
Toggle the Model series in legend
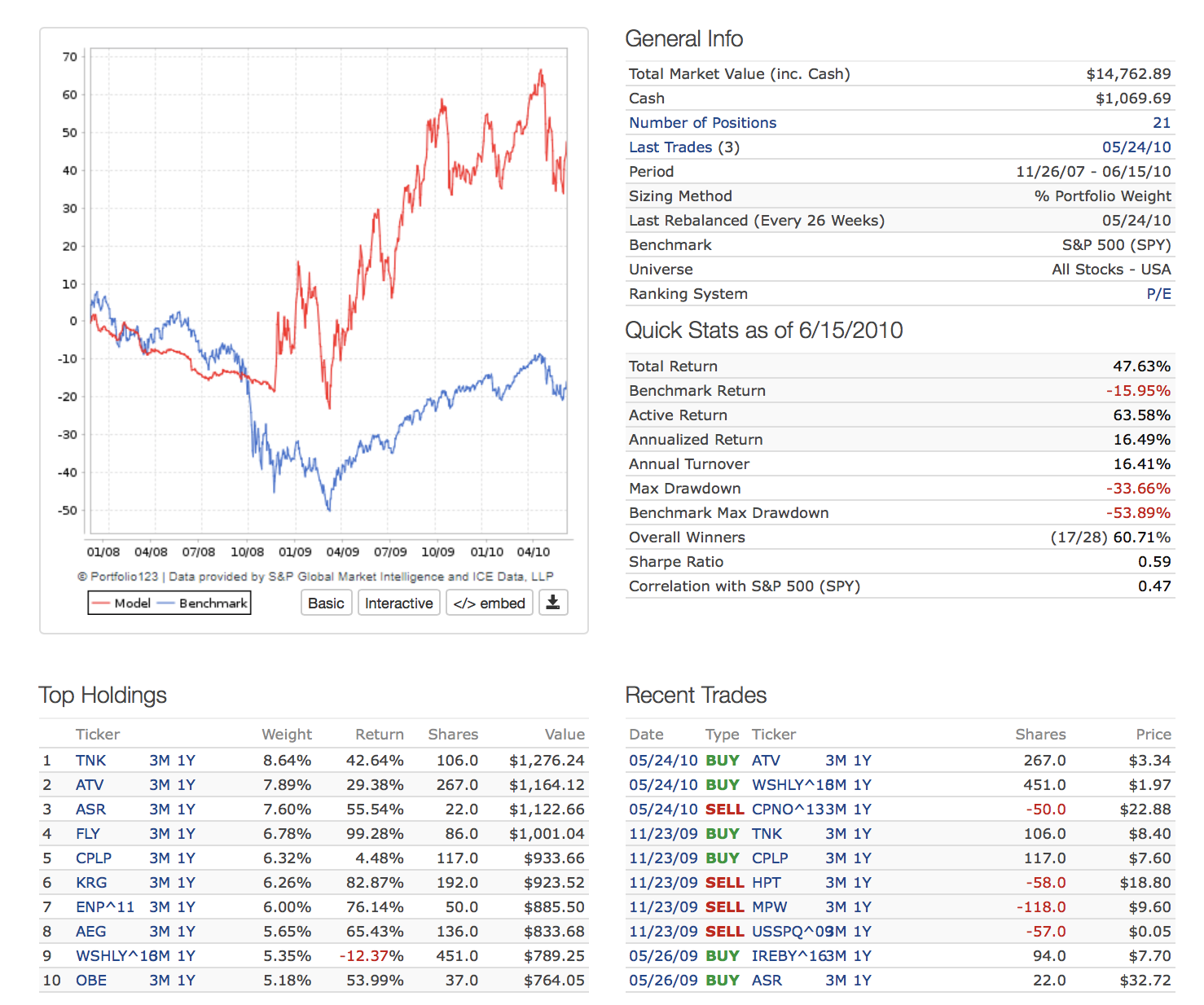pos(122,603)
